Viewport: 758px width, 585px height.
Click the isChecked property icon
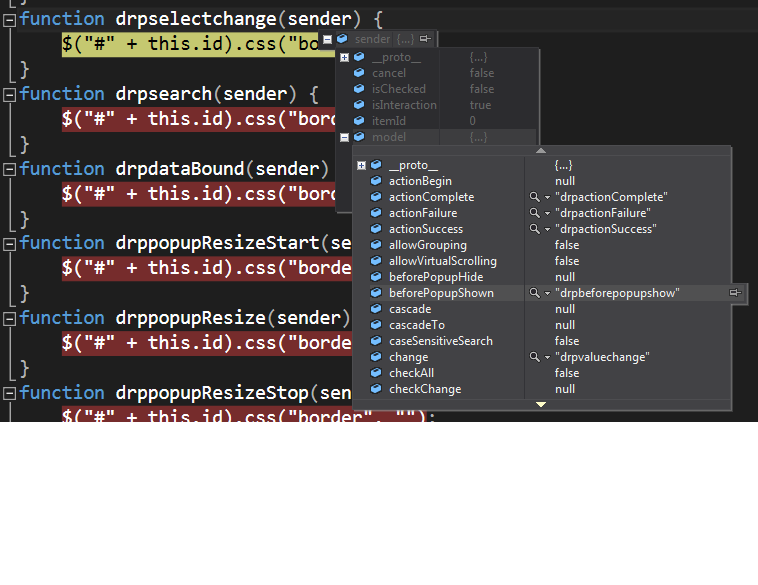point(359,88)
